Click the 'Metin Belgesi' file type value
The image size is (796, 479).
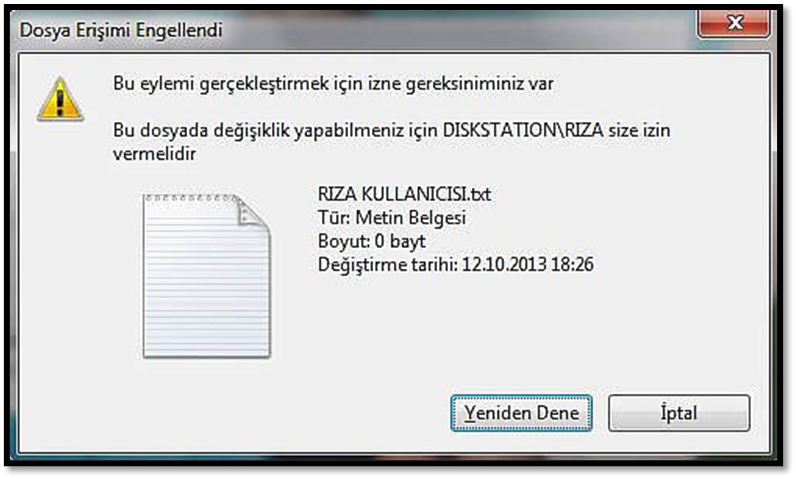click(x=410, y=218)
